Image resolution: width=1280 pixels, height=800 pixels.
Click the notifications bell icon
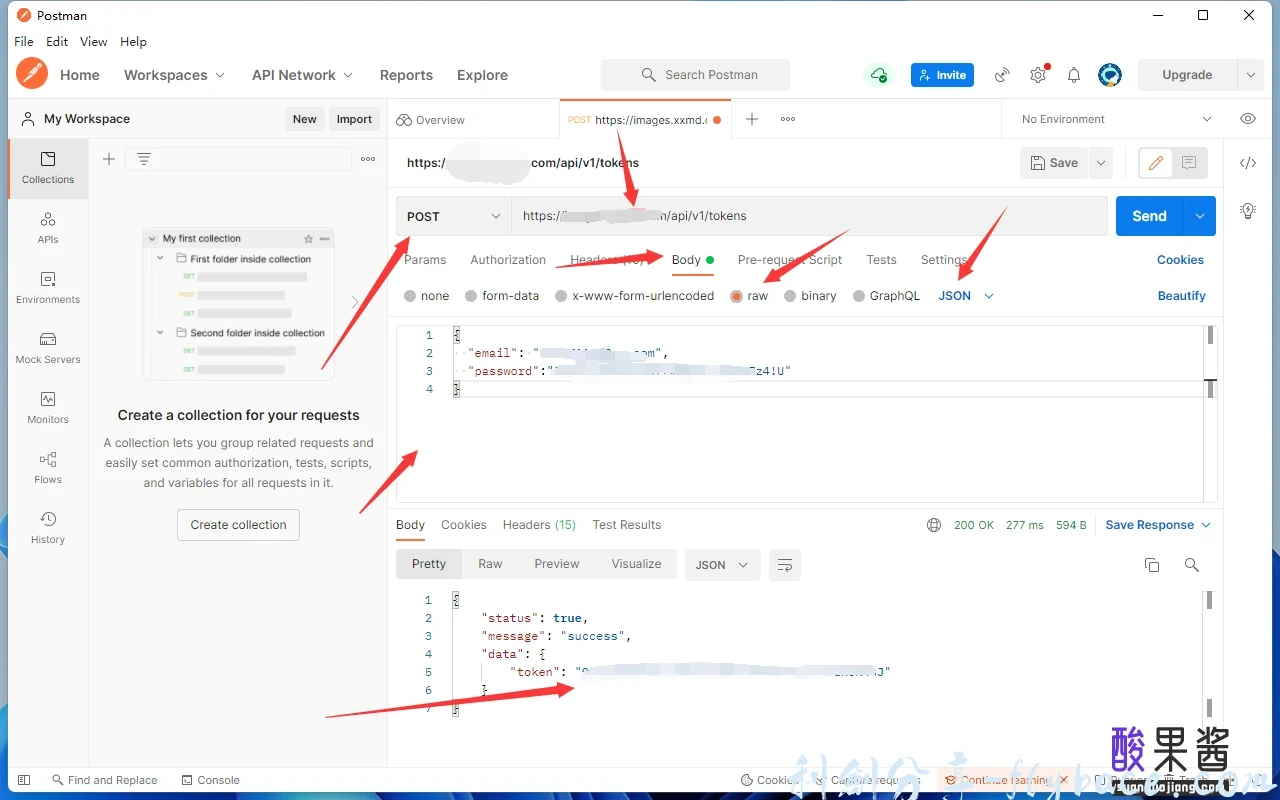pos(1073,75)
